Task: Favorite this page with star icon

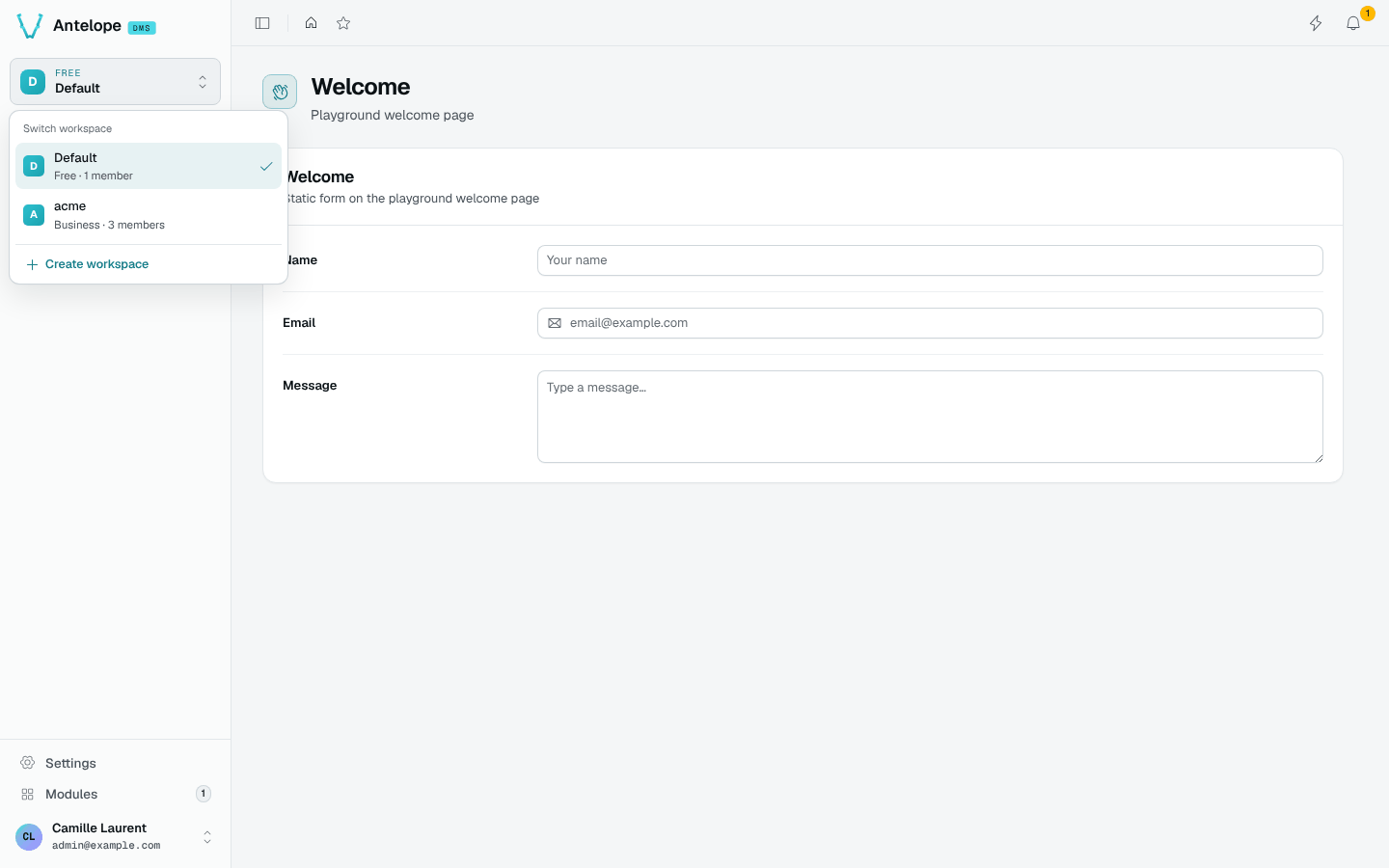Action: click(343, 23)
